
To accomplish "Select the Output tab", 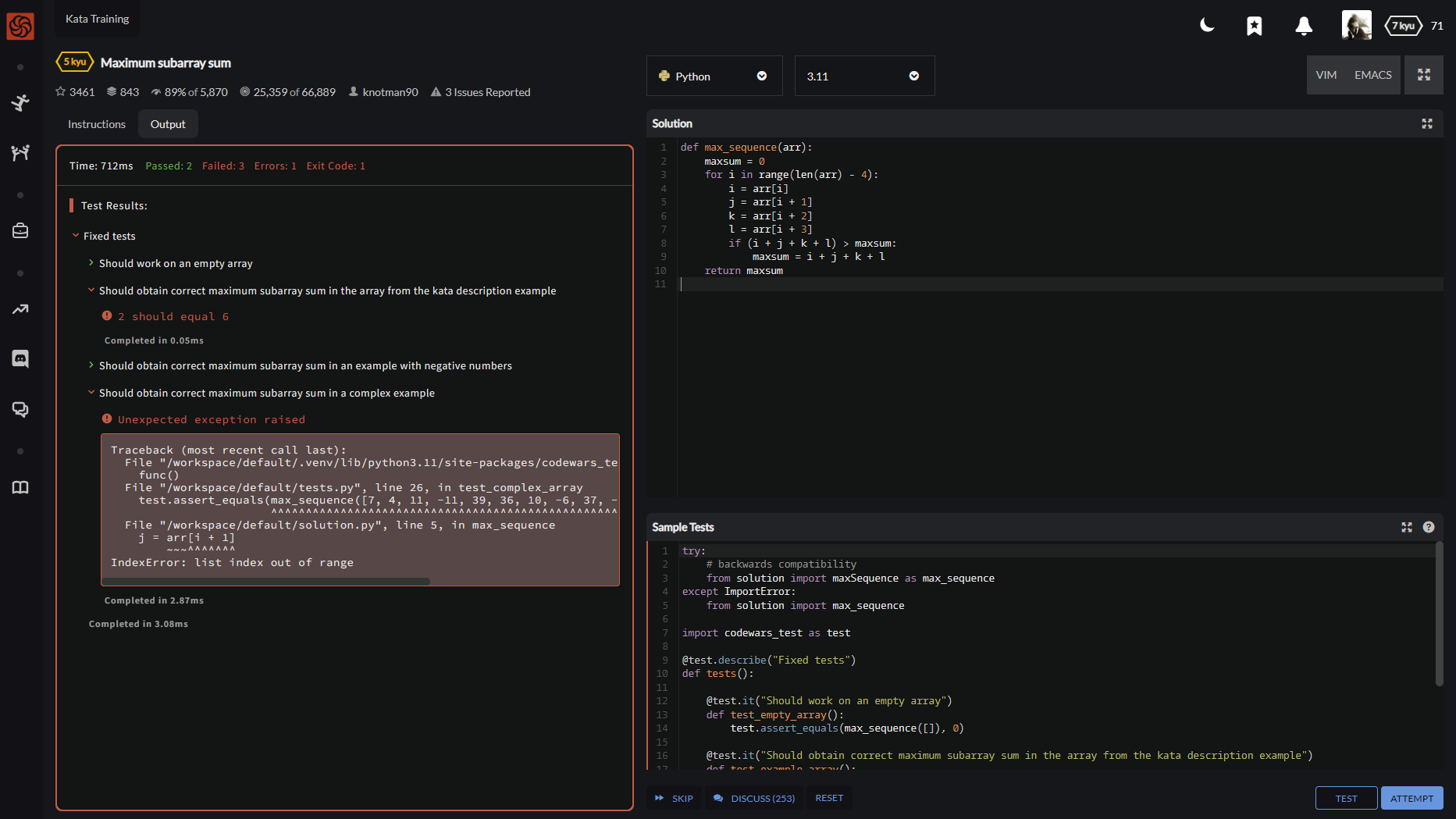I will (x=168, y=124).
